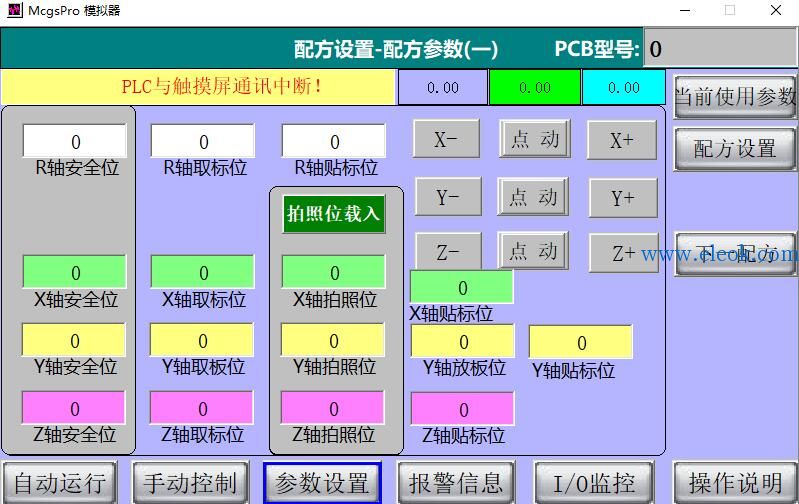Click the Y- jog button

click(448, 197)
